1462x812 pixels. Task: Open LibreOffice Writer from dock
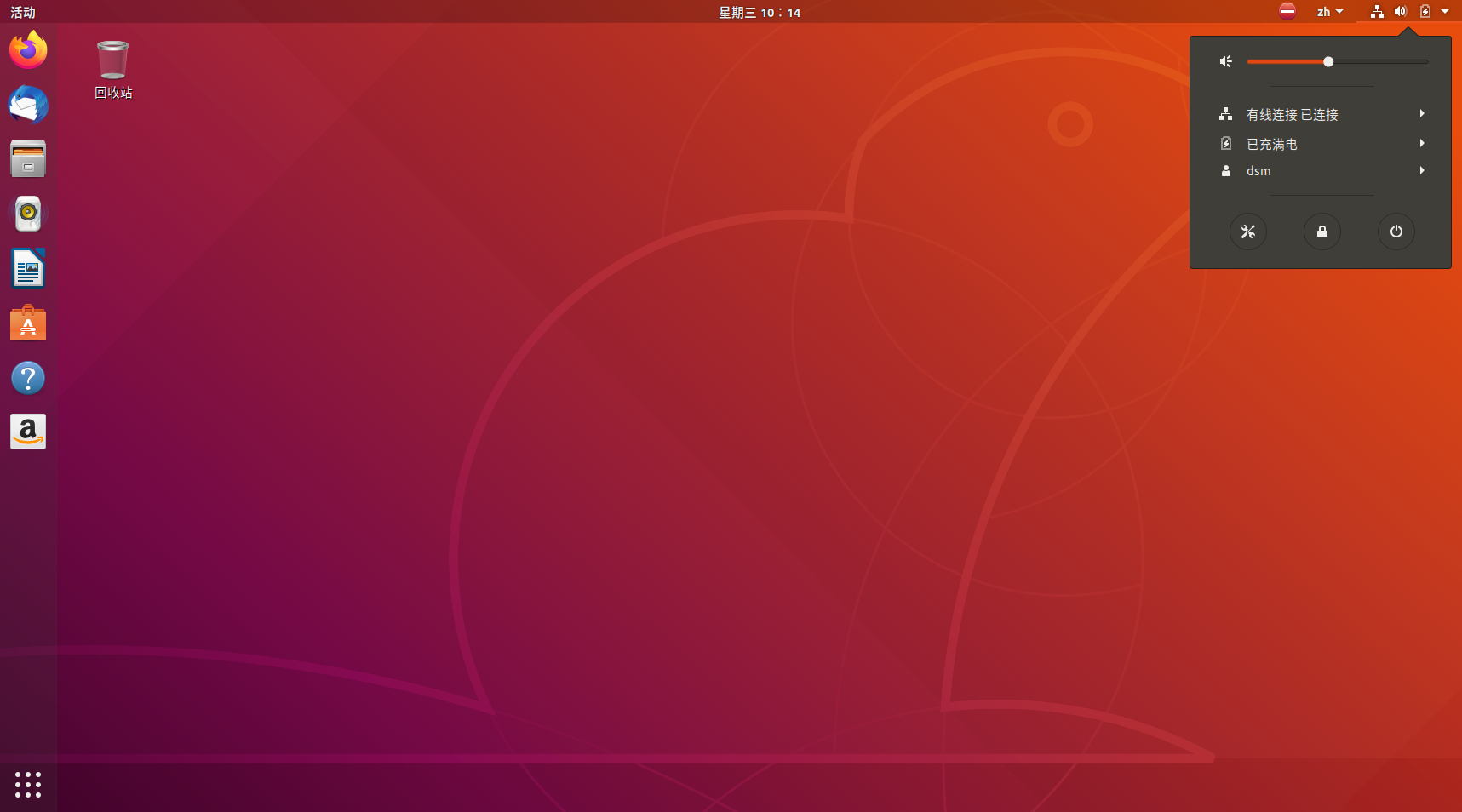click(28, 268)
